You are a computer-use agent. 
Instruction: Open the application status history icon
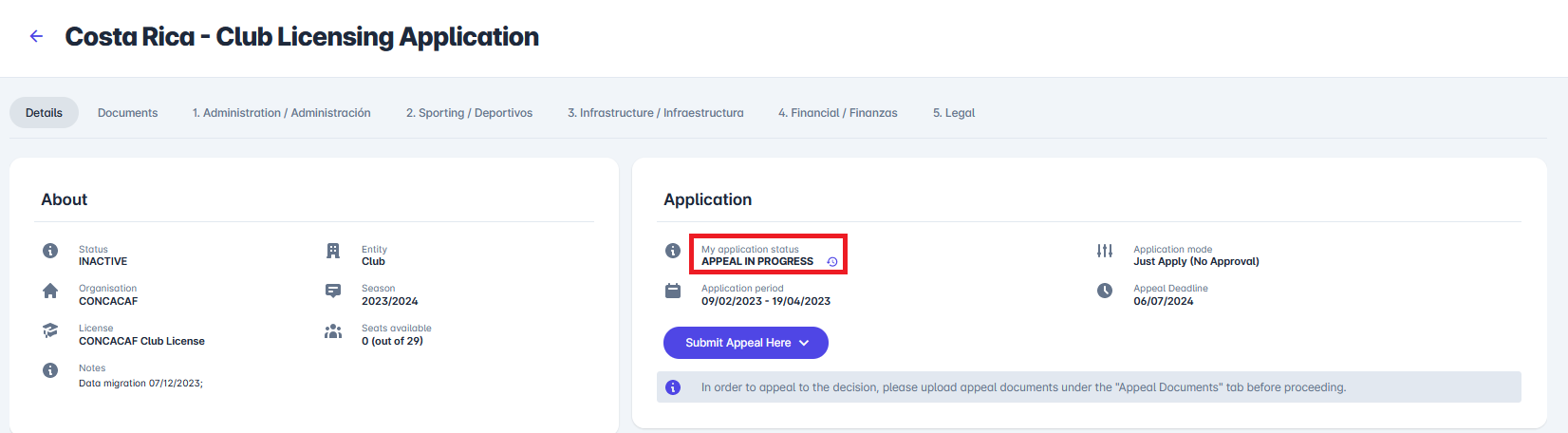coord(832,262)
